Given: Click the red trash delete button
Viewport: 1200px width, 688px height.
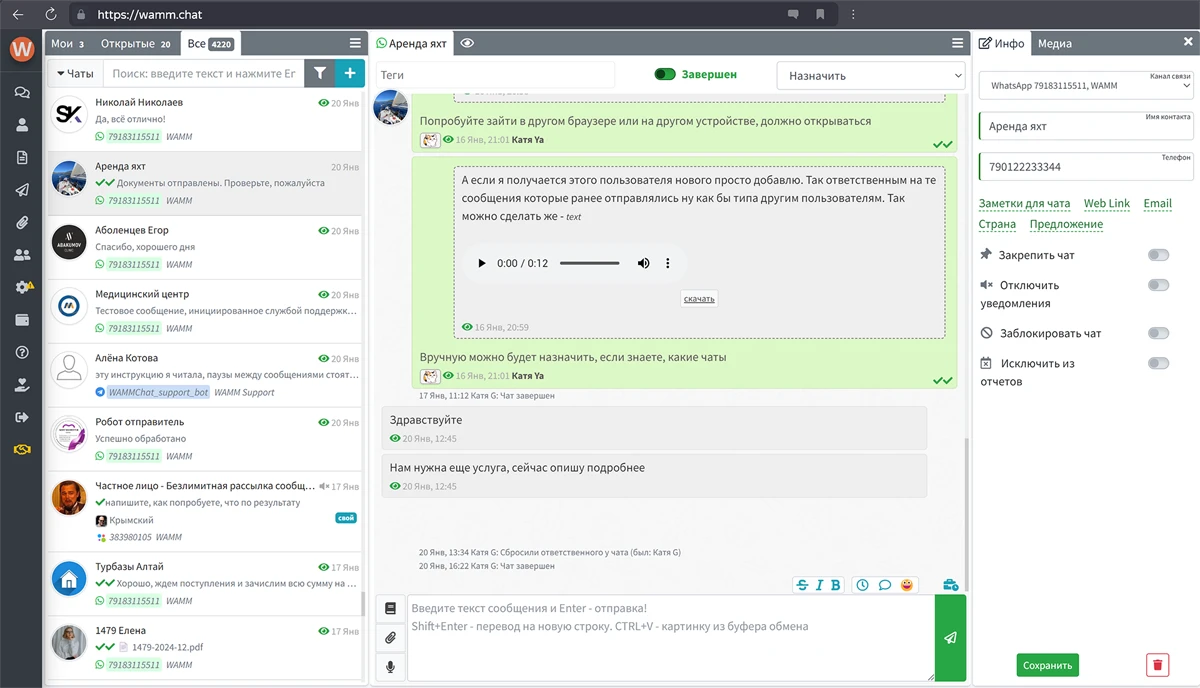Looking at the screenshot, I should point(1158,664).
